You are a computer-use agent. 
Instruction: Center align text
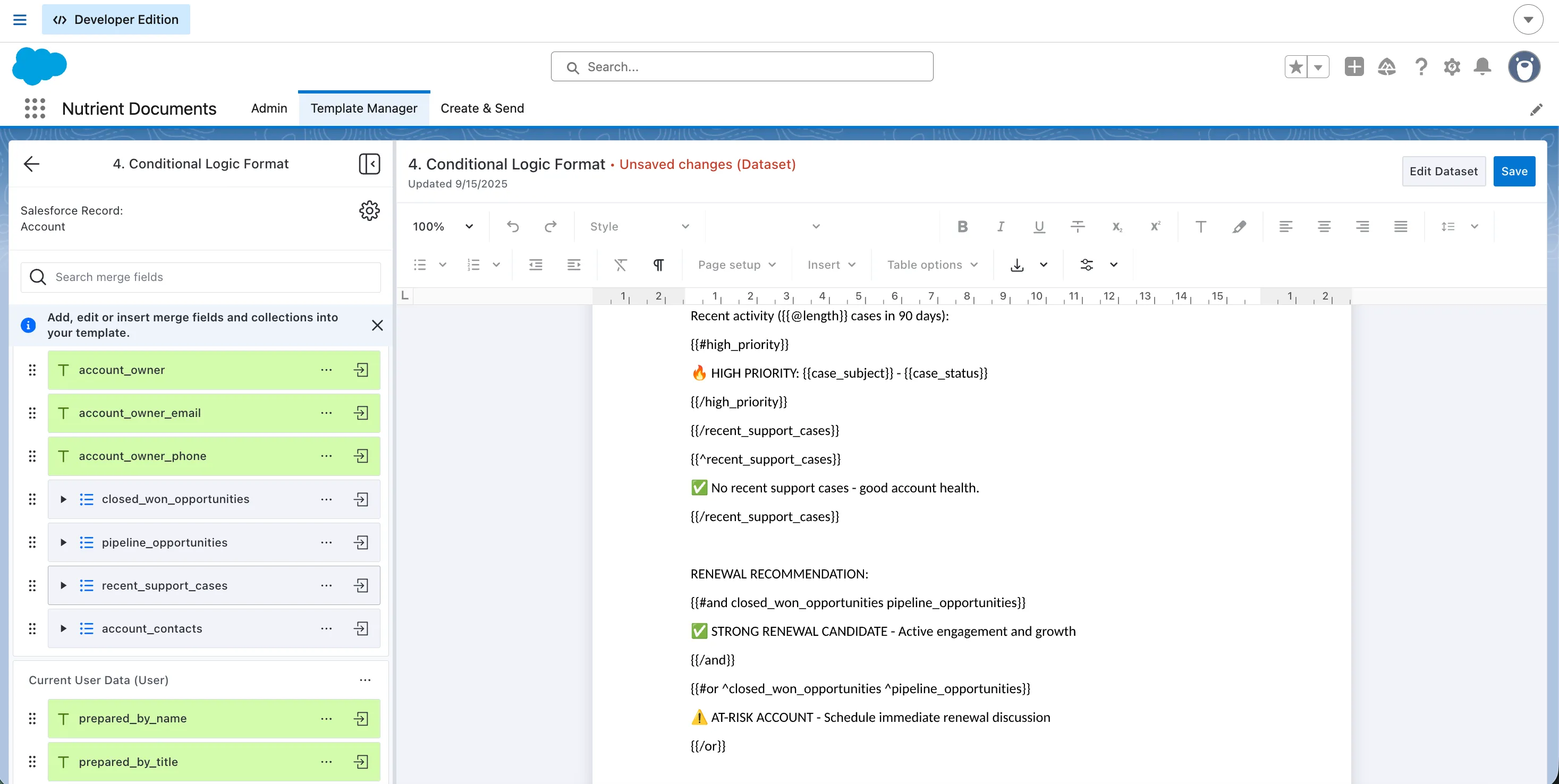[1324, 226]
